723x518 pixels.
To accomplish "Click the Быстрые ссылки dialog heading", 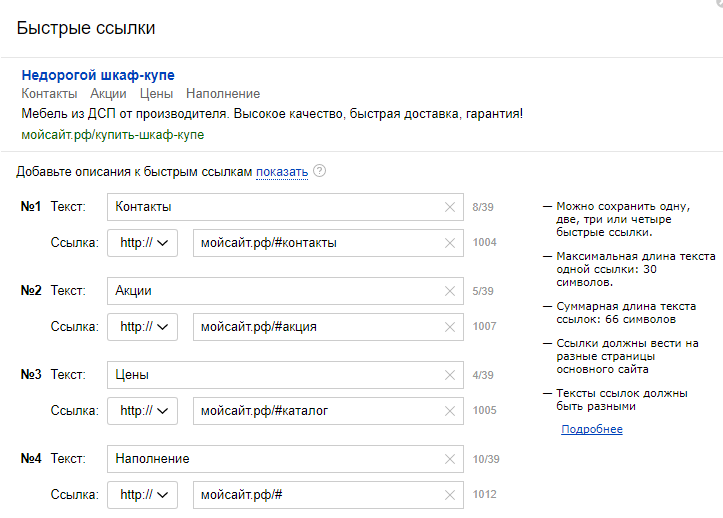I will click(86, 28).
